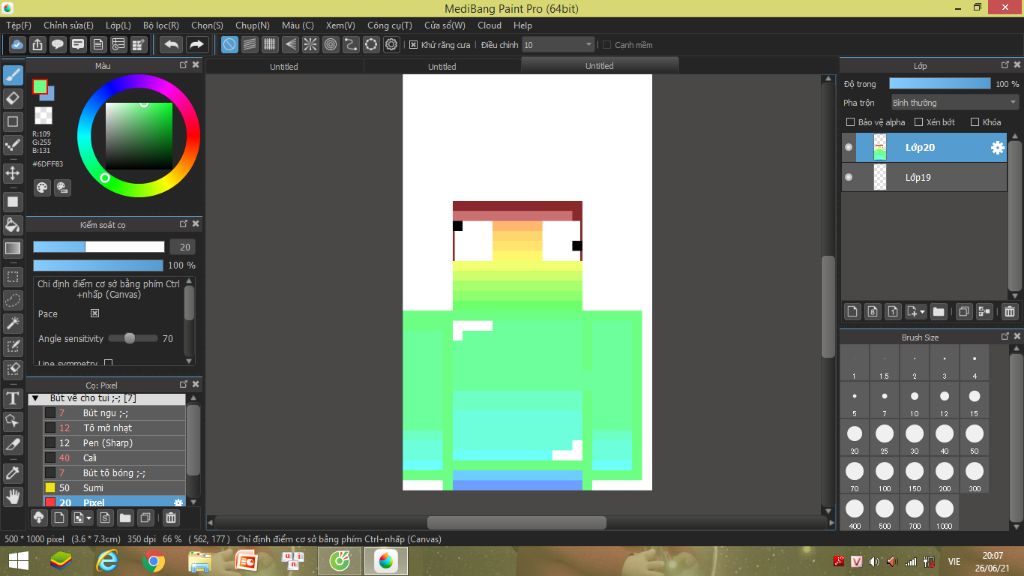Click the canvas horizontal scrollbar

pos(517,522)
